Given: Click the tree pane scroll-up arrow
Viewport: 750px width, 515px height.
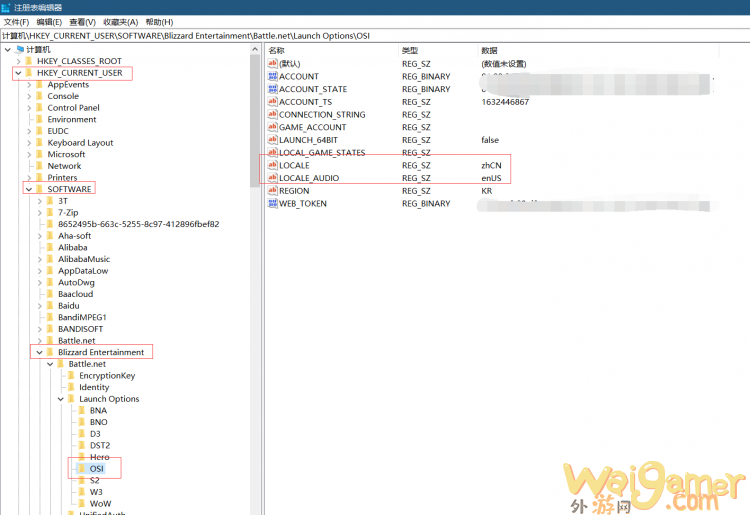Looking at the screenshot, I should tap(255, 49).
